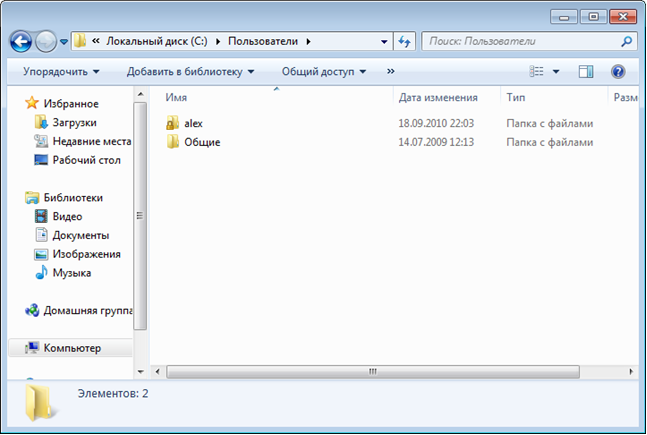Expand the view options dropdown arrow
The height and width of the screenshot is (435, 647).
[556, 72]
